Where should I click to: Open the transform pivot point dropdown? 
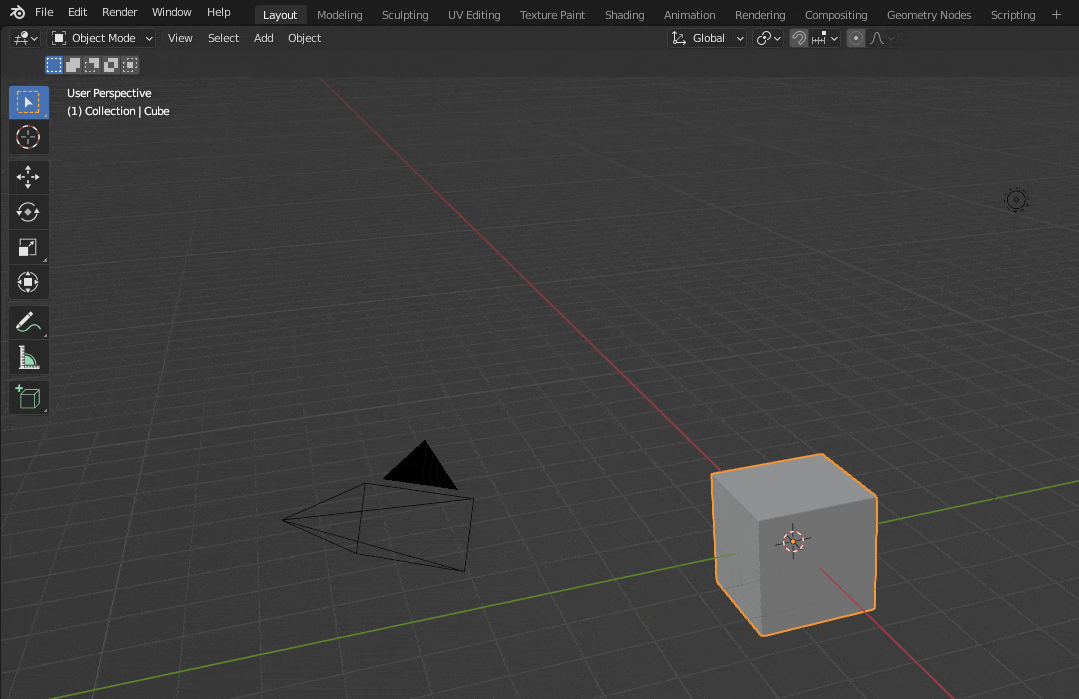point(768,39)
